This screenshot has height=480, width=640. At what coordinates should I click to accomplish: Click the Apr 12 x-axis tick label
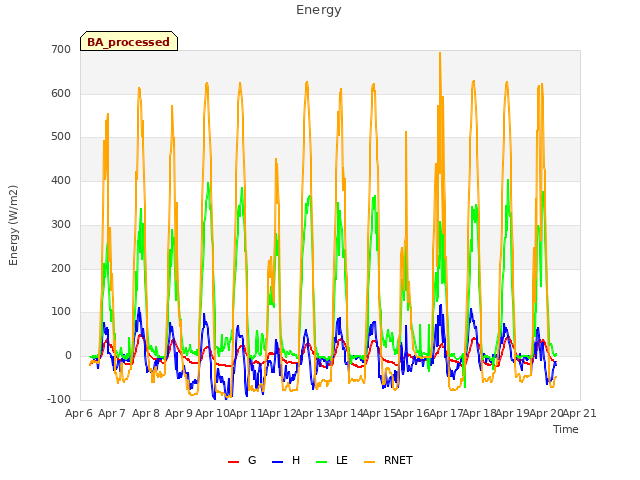(279, 413)
